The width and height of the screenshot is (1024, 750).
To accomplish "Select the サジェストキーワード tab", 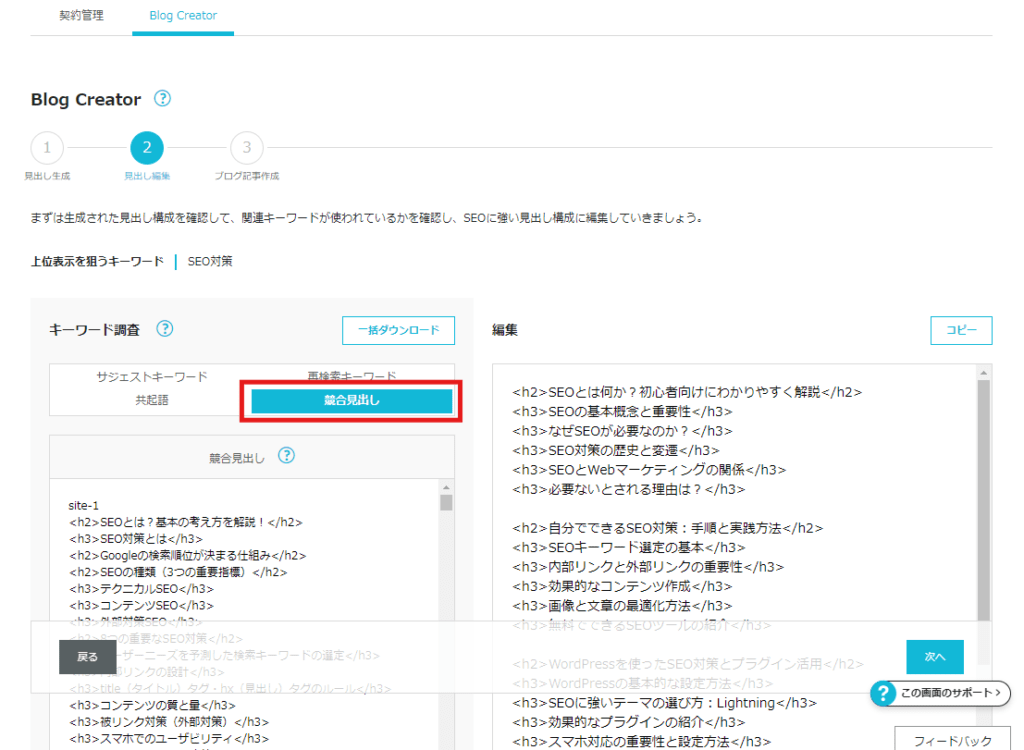I will click(x=152, y=377).
